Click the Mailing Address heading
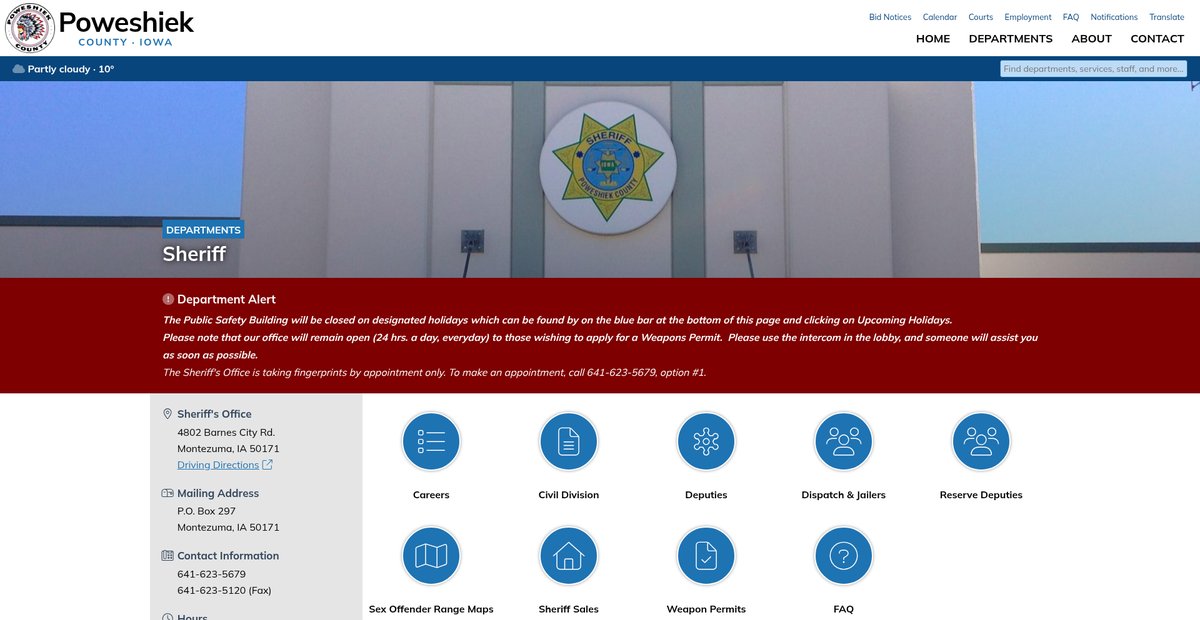This screenshot has height=620, width=1200. click(218, 493)
